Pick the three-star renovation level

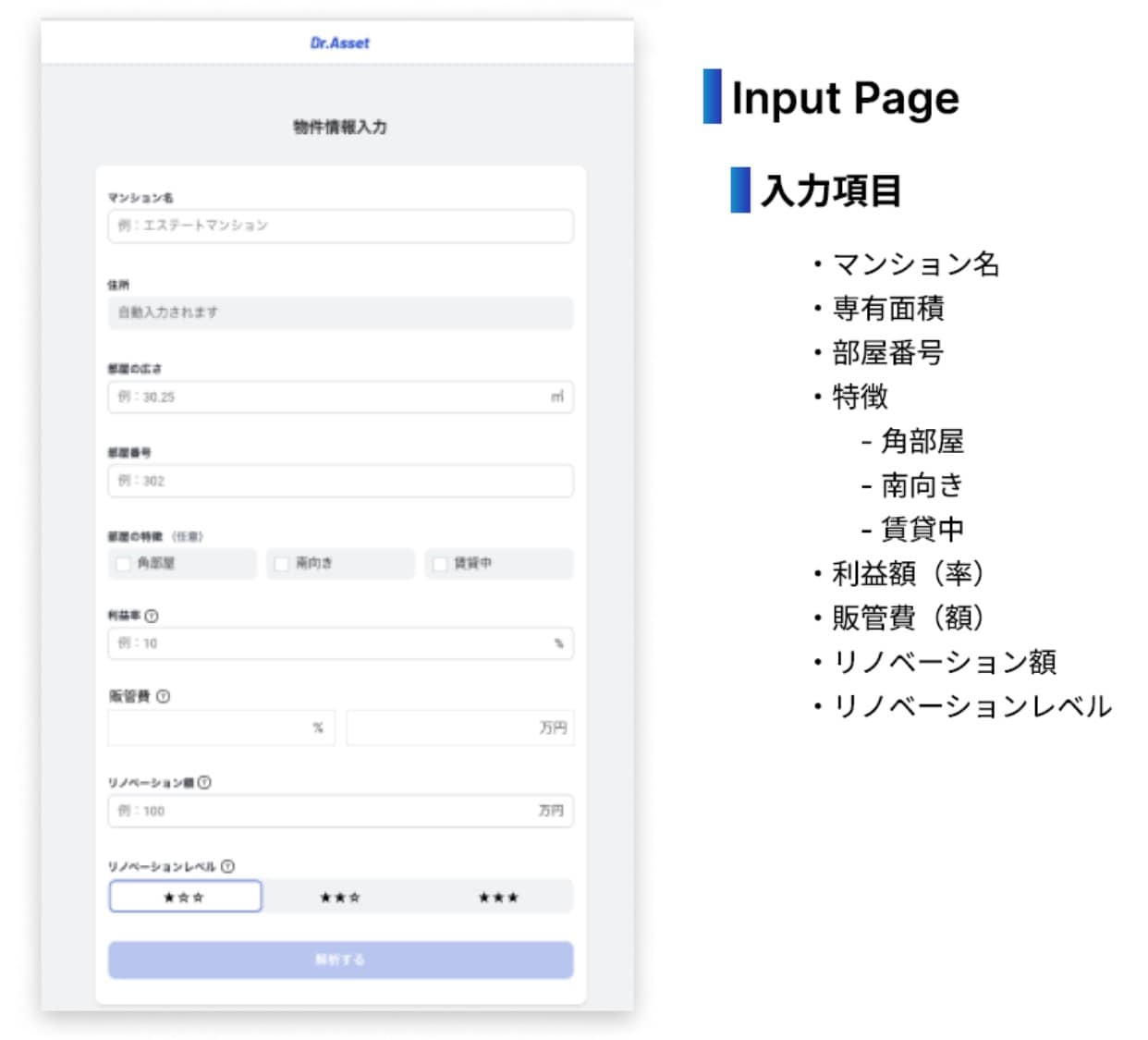(x=498, y=897)
